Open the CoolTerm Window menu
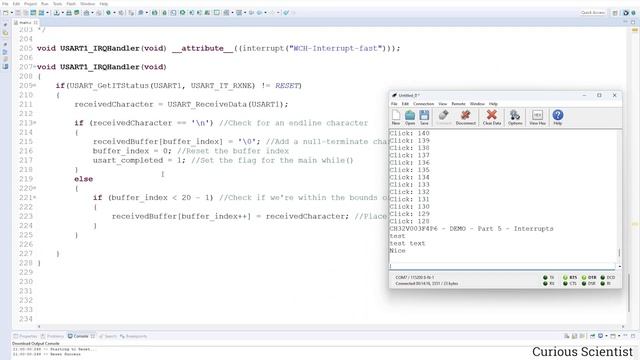 point(477,104)
